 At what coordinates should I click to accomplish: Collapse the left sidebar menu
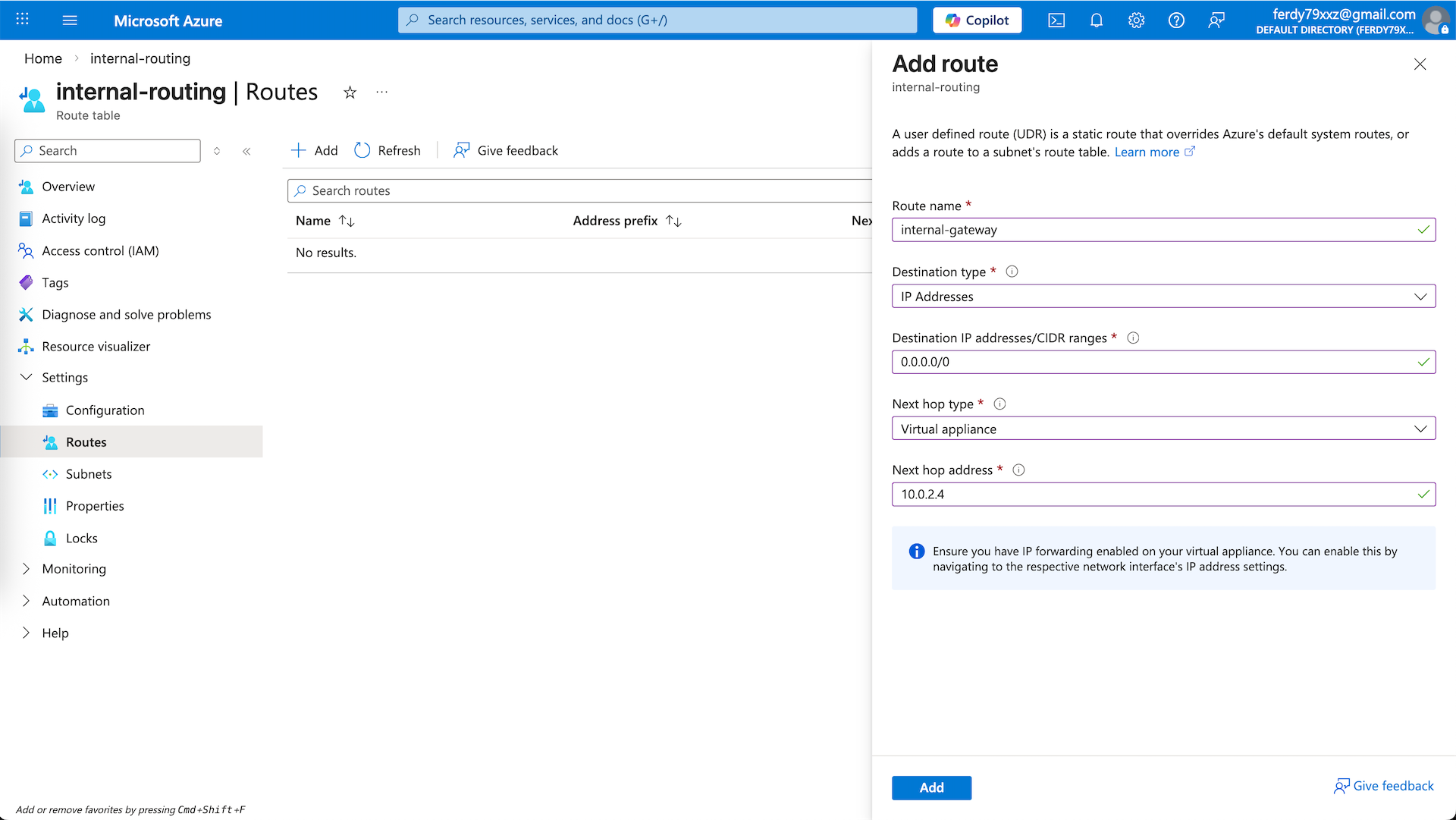(246, 151)
